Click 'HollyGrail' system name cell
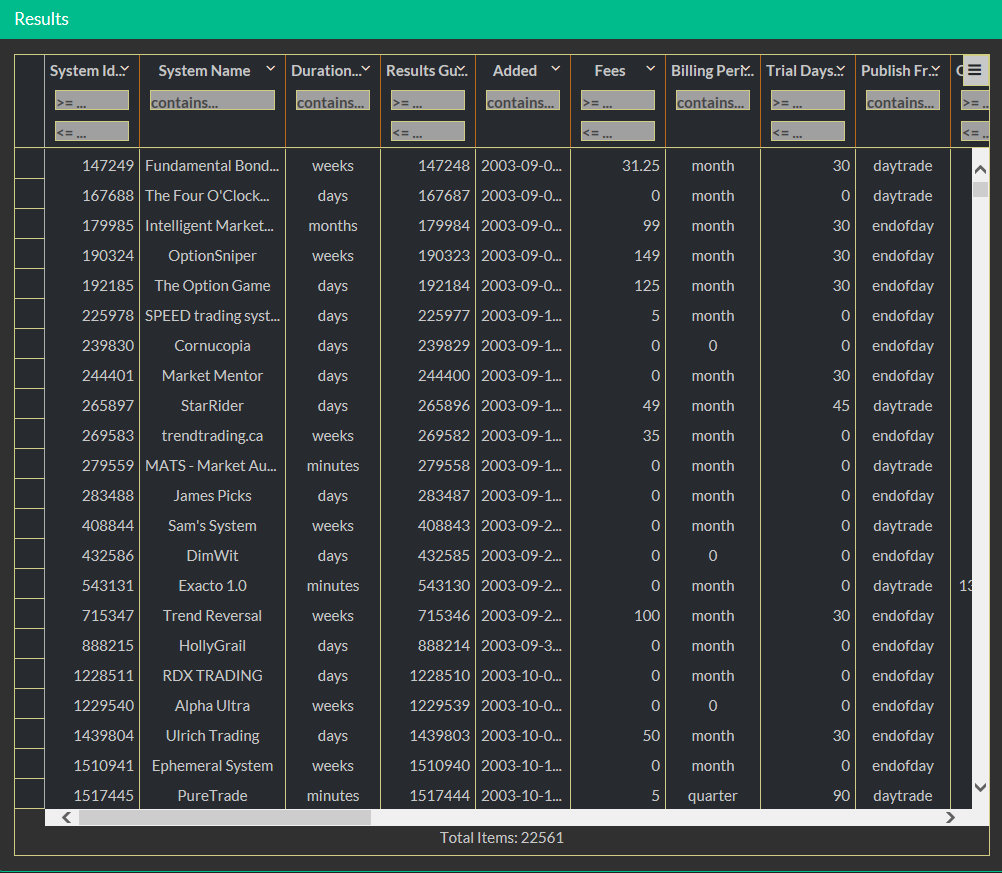This screenshot has width=1002, height=873. (212, 646)
